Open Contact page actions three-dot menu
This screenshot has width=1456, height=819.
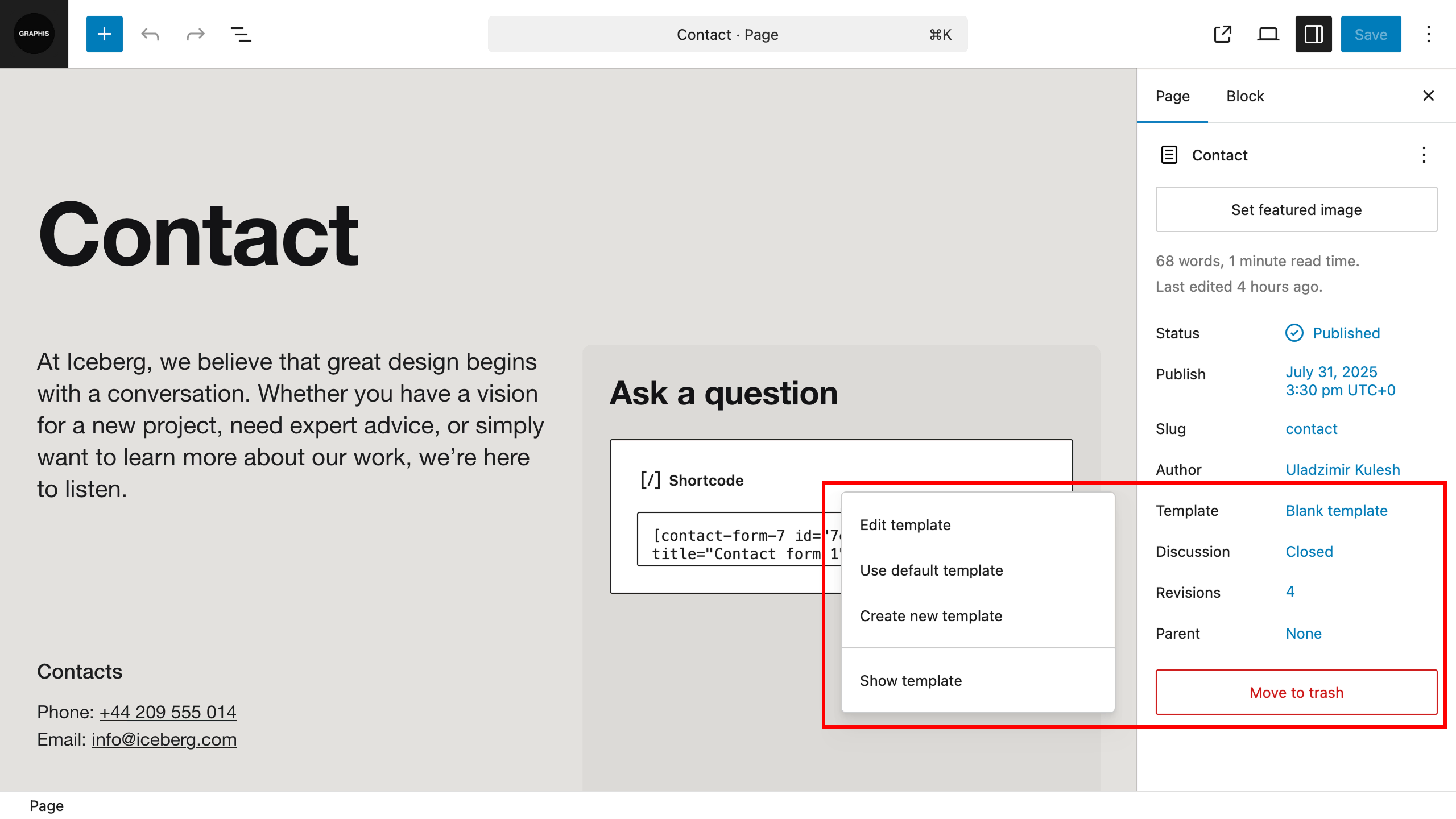(x=1424, y=155)
